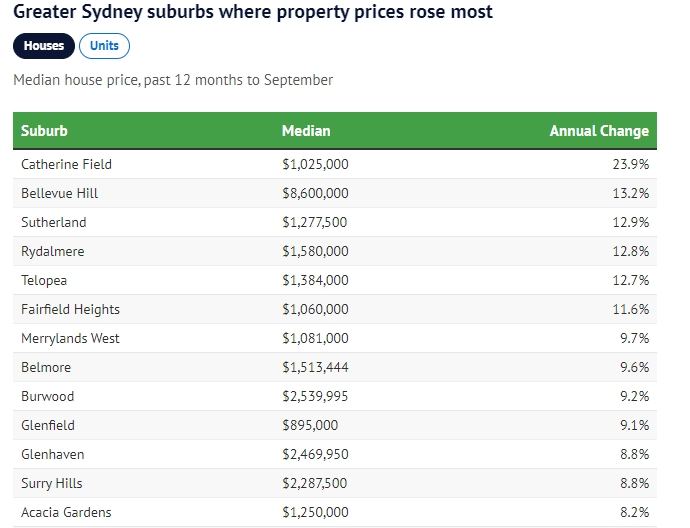Select the Burwood suburb name
The width and height of the screenshot is (690, 528).
pyautogui.click(x=48, y=396)
